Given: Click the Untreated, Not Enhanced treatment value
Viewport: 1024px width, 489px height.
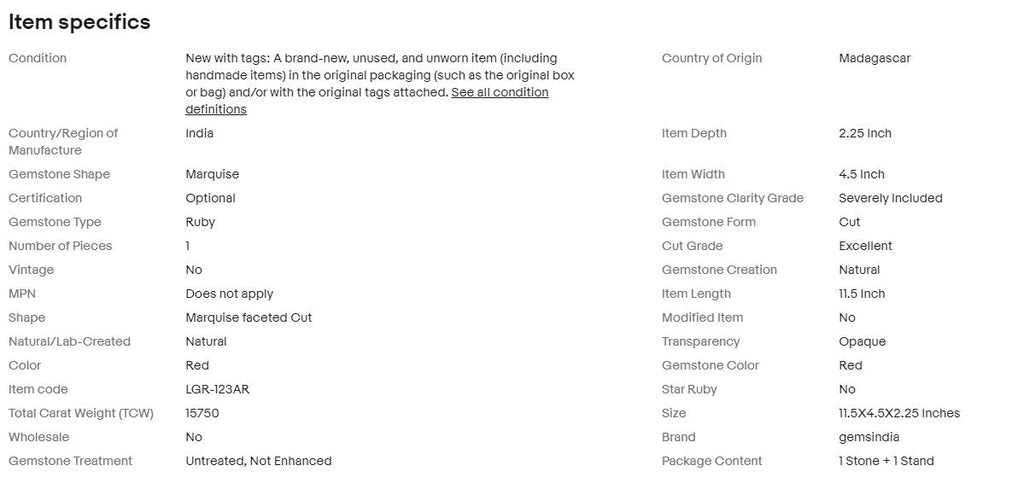Looking at the screenshot, I should (x=259, y=461).
